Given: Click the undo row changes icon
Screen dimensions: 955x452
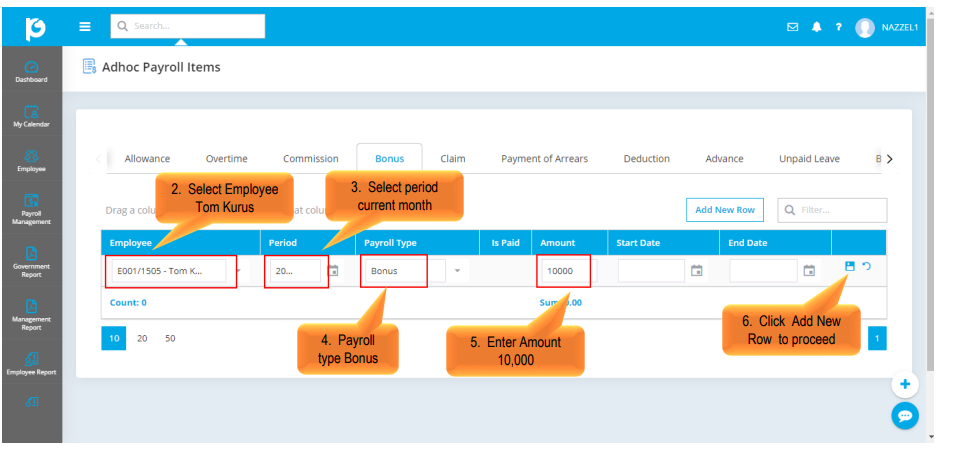Looking at the screenshot, I should 866,266.
